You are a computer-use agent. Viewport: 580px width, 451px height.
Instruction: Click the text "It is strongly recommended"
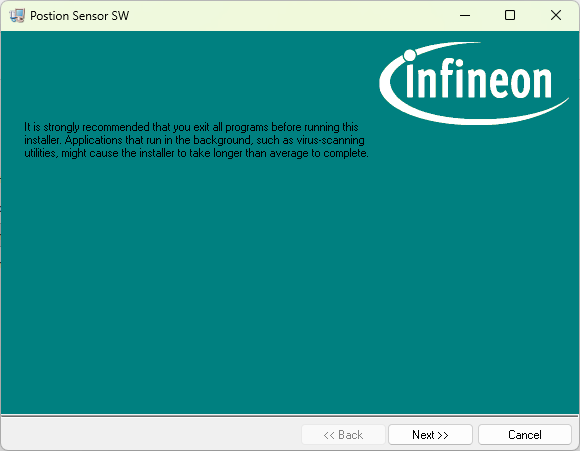[x=87, y=127]
